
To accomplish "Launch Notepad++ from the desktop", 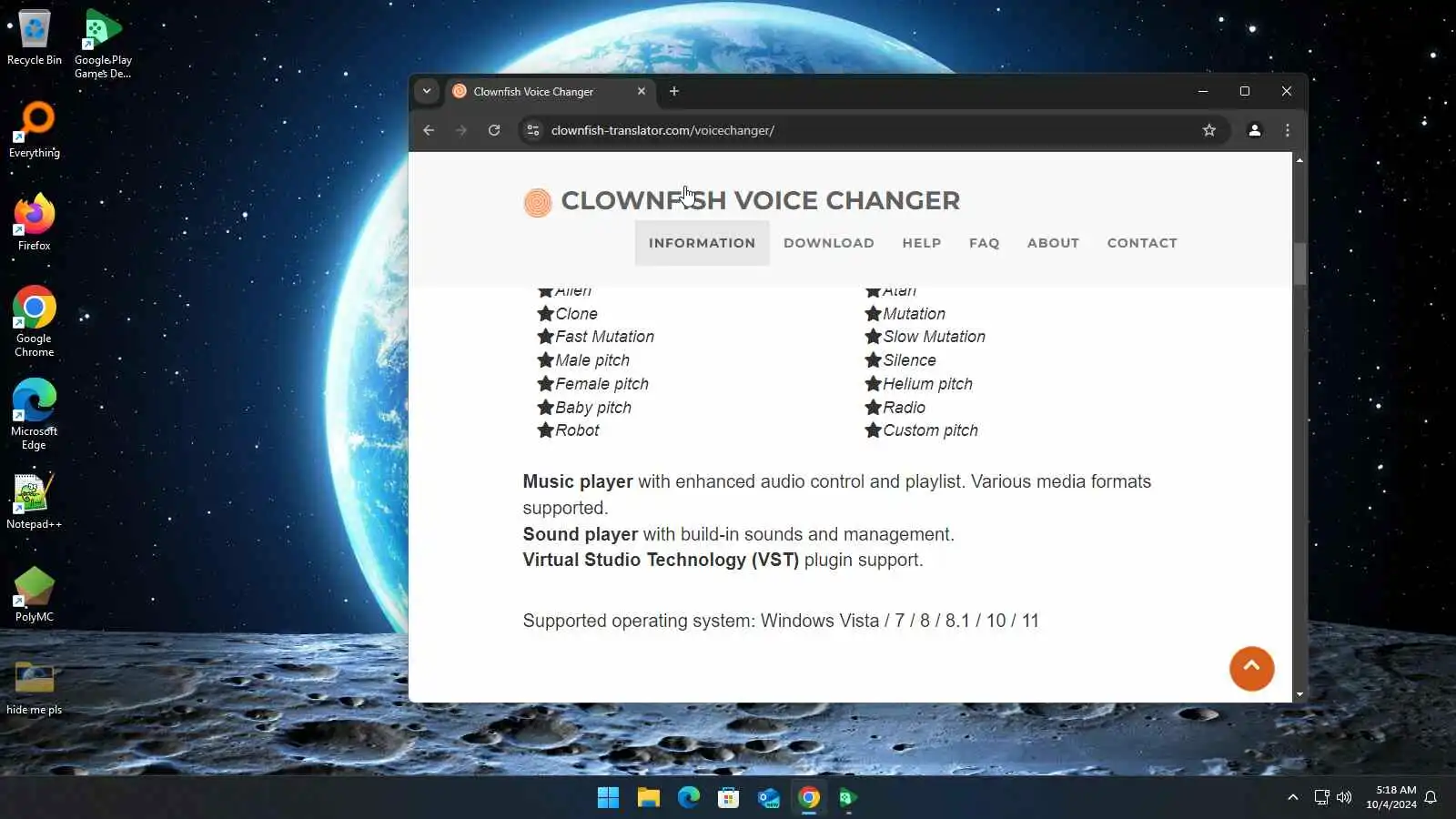I will click(x=35, y=501).
